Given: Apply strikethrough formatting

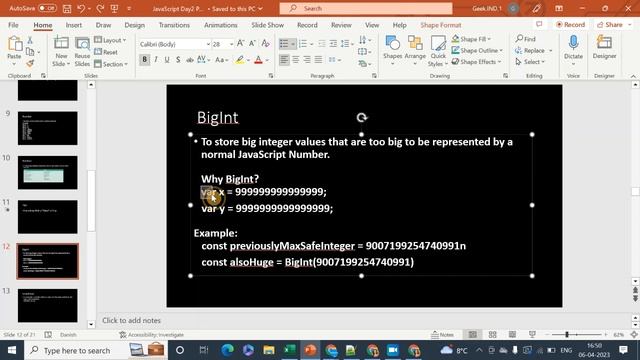Looking at the screenshot, I should point(190,60).
